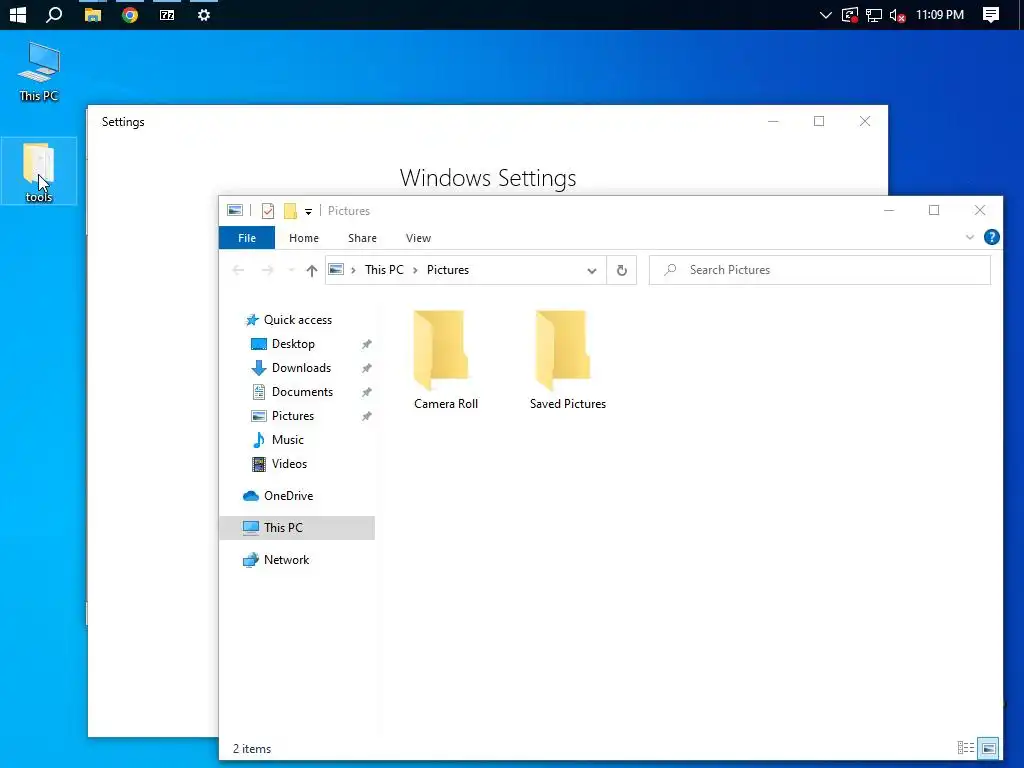Open the View ribbon tab
Screen dimensions: 1024x768
(418, 238)
